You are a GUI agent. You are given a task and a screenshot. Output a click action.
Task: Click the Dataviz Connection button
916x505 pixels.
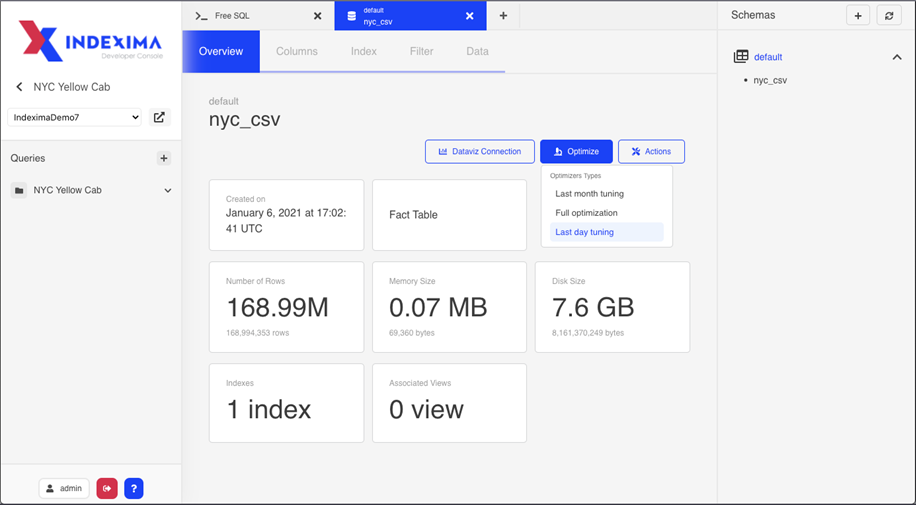(479, 151)
